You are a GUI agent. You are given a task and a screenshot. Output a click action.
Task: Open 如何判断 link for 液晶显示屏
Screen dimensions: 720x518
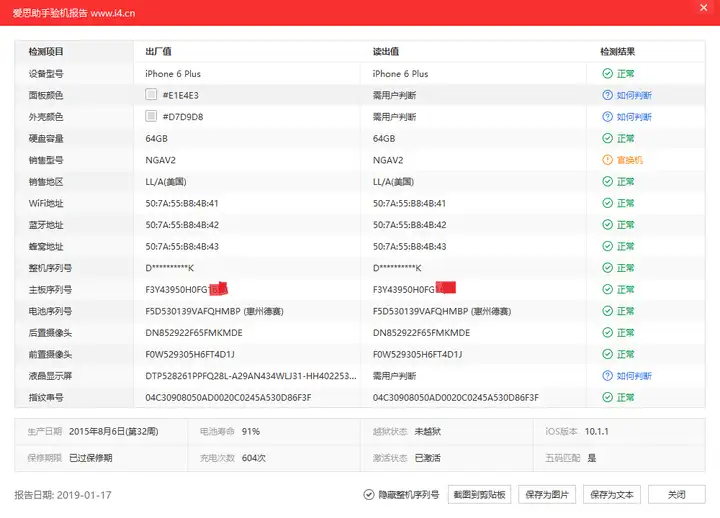[x=634, y=376]
